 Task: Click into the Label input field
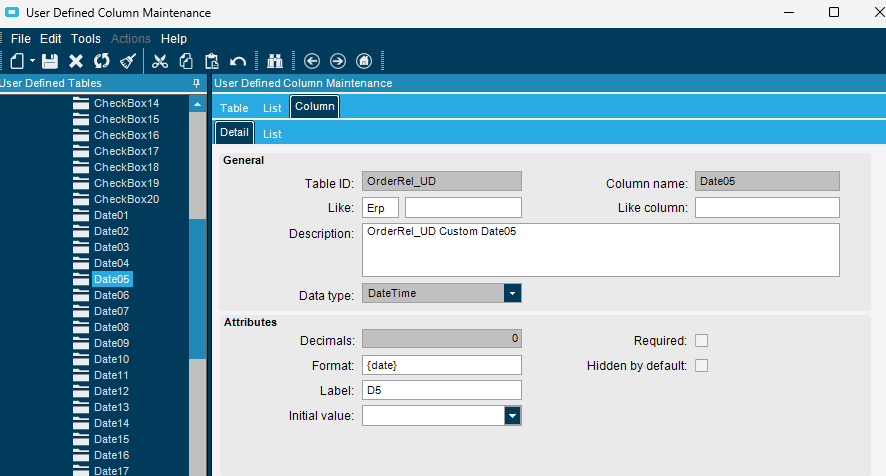pos(442,390)
